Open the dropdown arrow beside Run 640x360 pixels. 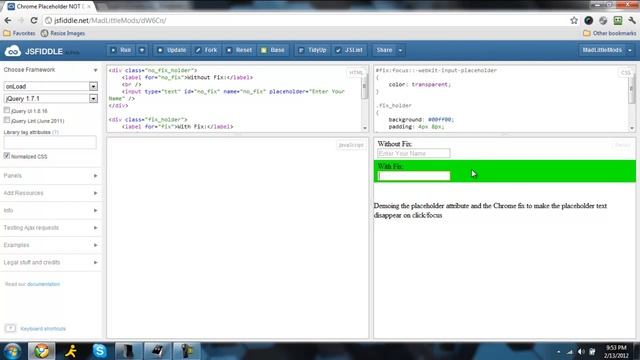(142, 50)
